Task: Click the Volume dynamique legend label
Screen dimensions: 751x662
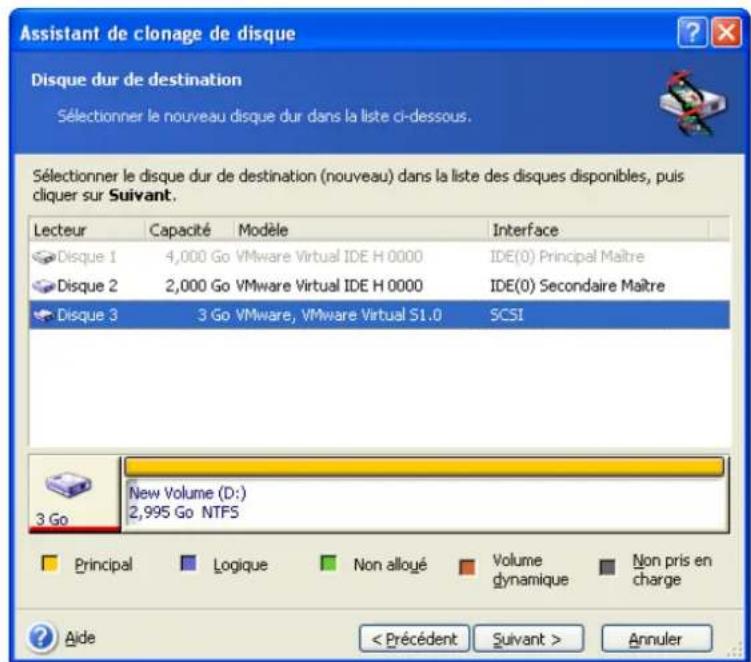Action: 530,570
